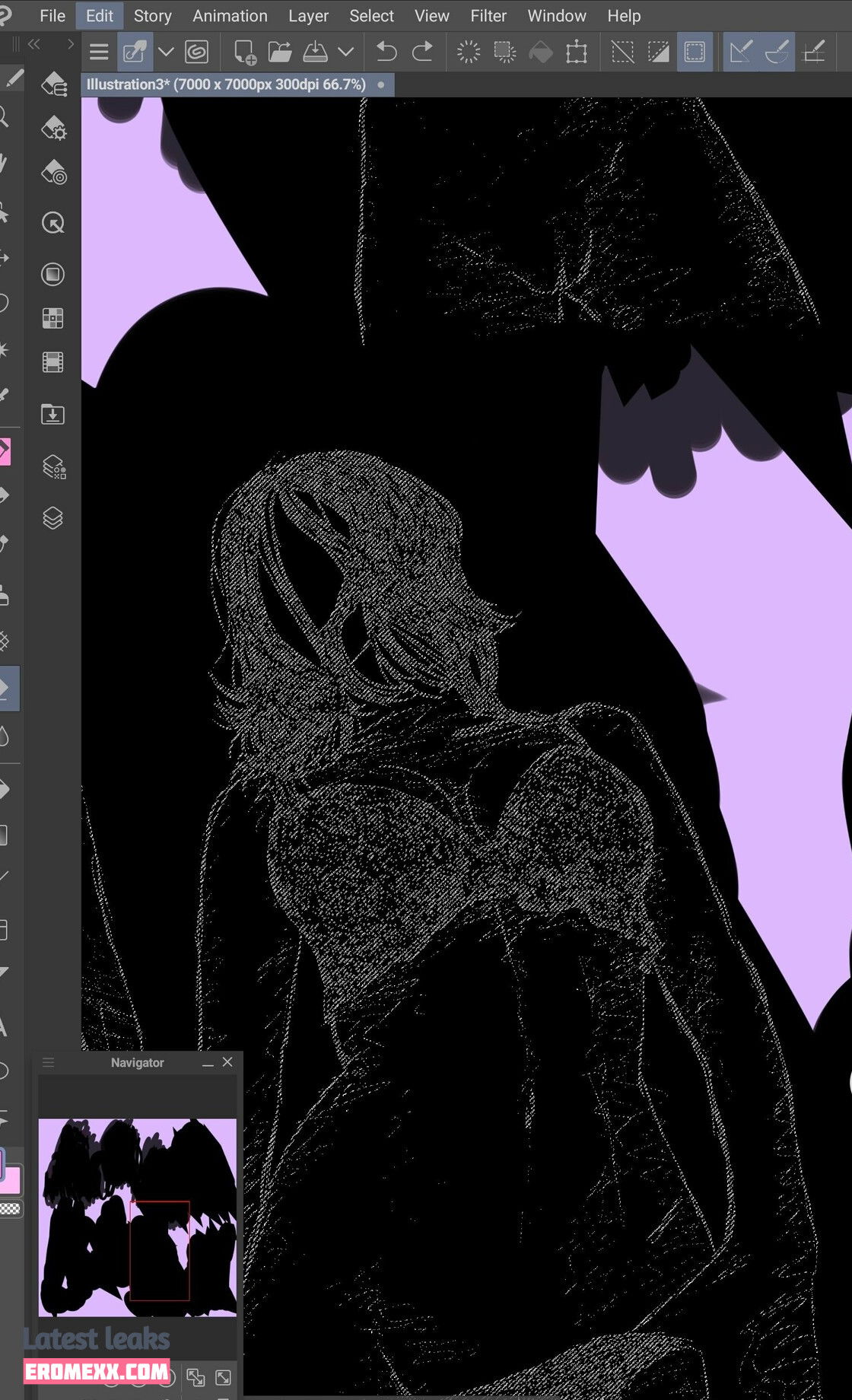Toggle snap to special ruler
This screenshot has width=852, height=1400.
pos(777,52)
